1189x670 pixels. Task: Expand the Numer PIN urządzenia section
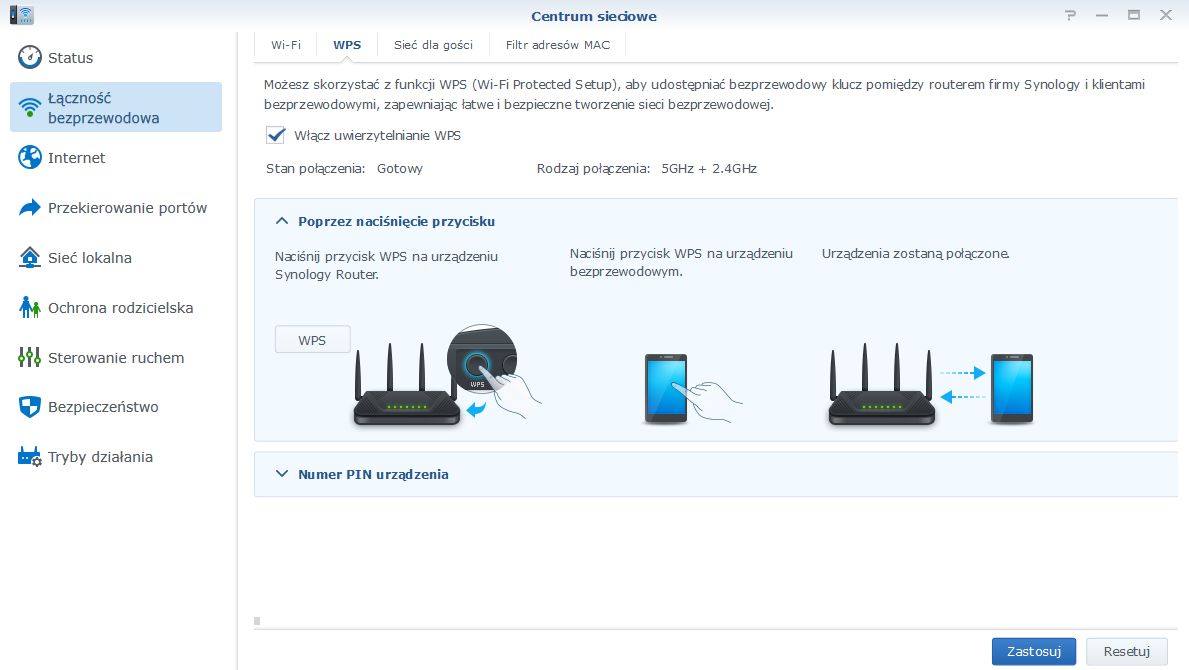pos(282,474)
